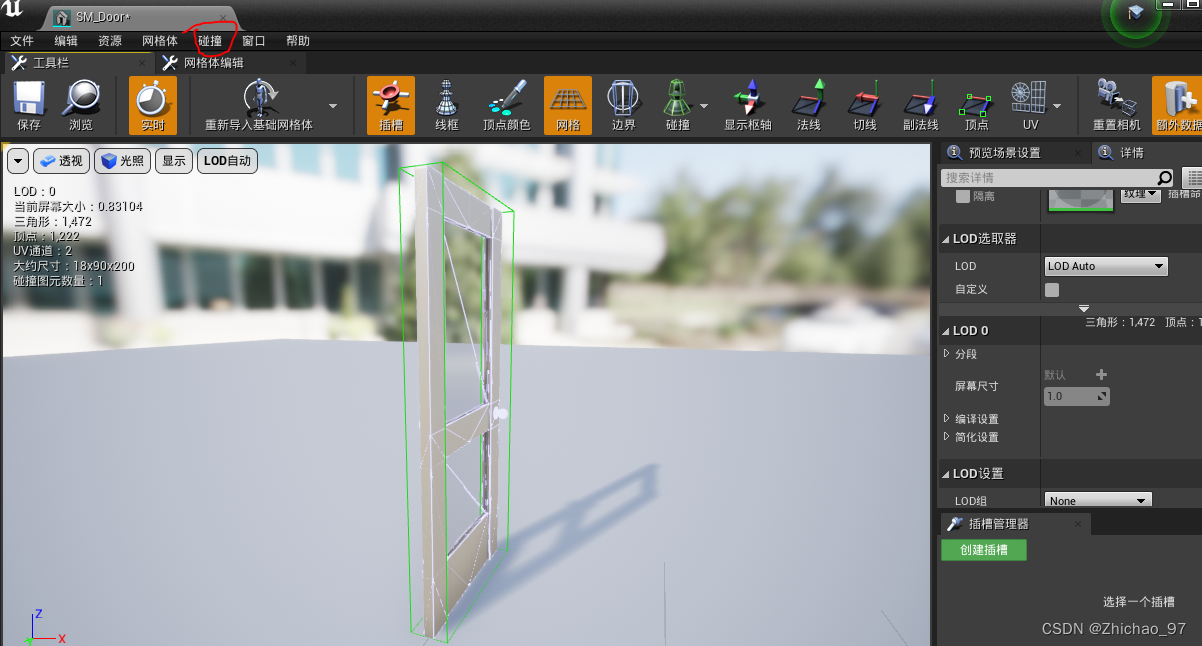Open the 文件 (File) menu

22,41
